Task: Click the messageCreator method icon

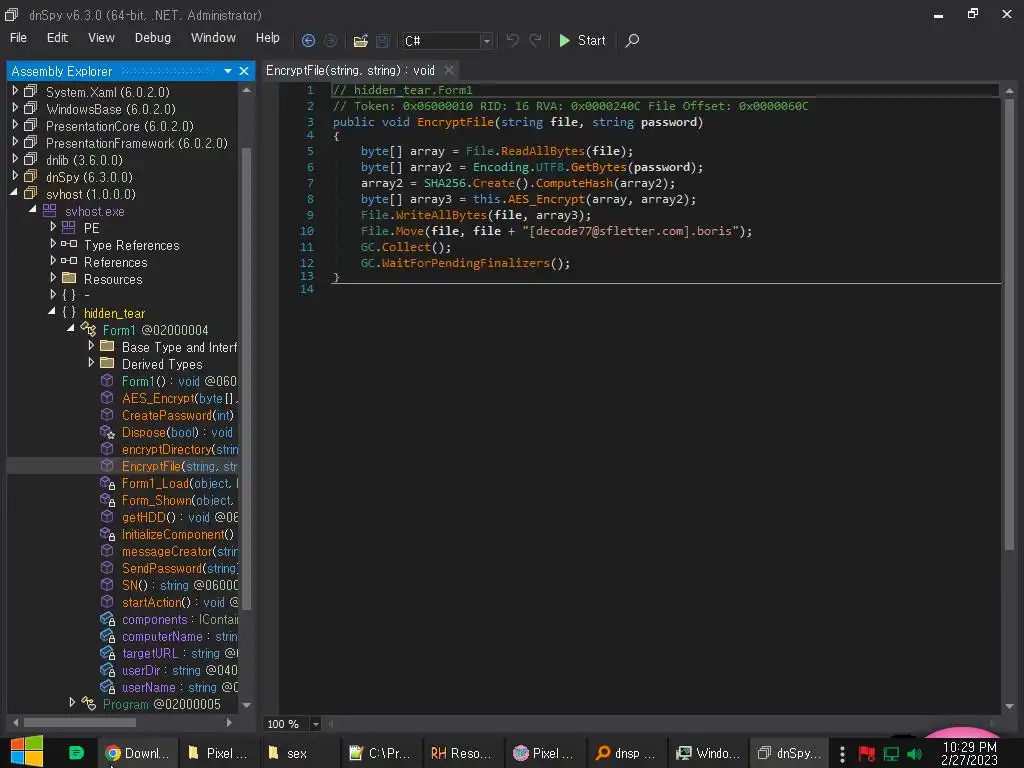Action: coord(107,551)
